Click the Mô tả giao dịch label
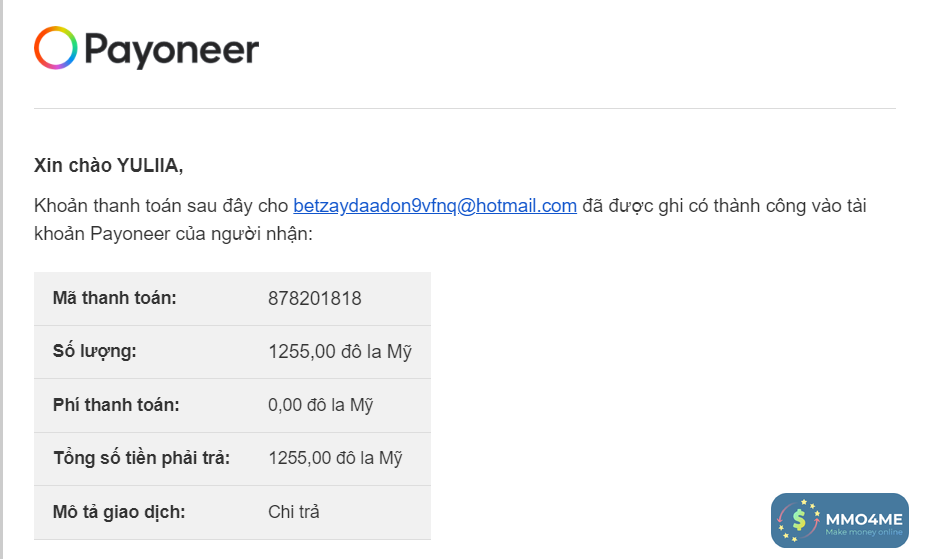 pos(119,512)
